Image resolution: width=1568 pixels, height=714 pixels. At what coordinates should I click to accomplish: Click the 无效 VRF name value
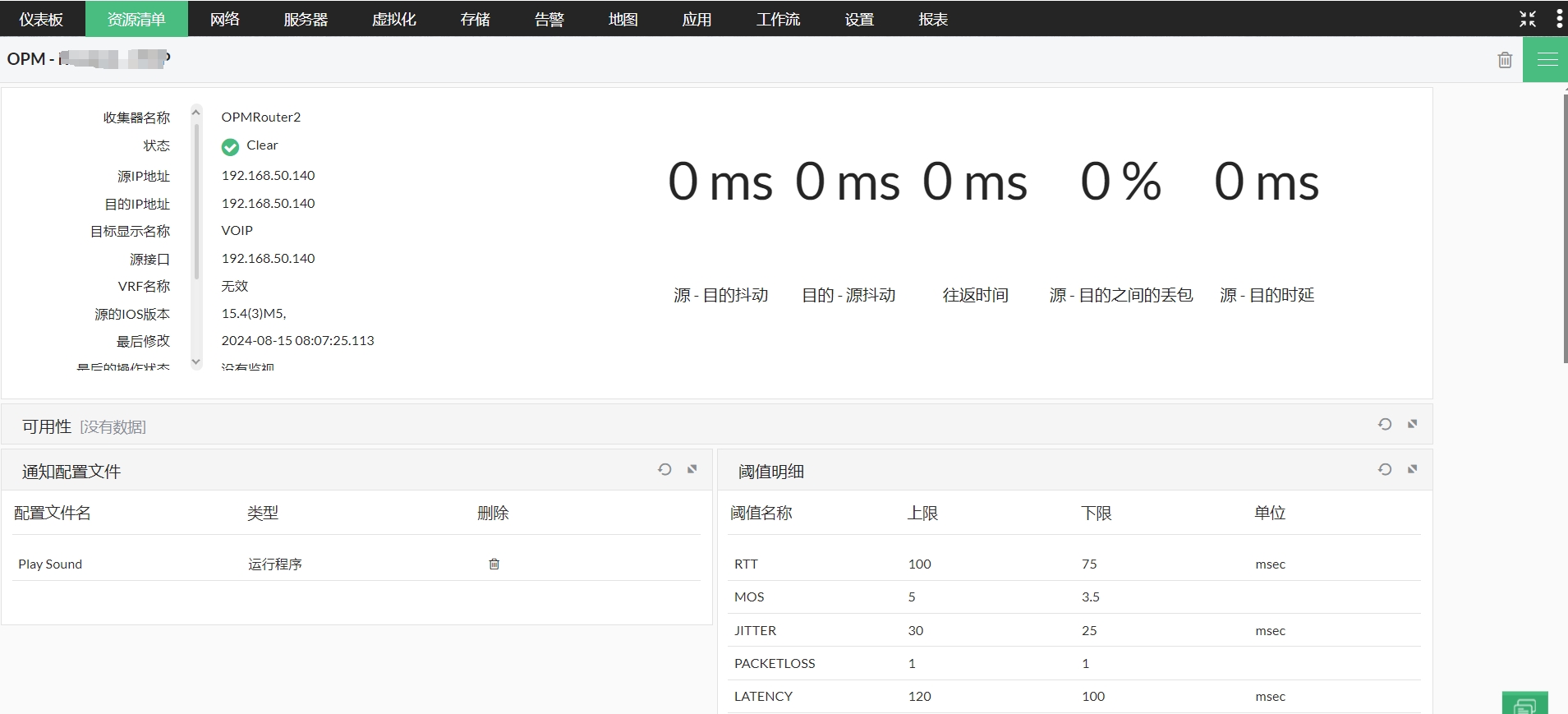(x=235, y=286)
